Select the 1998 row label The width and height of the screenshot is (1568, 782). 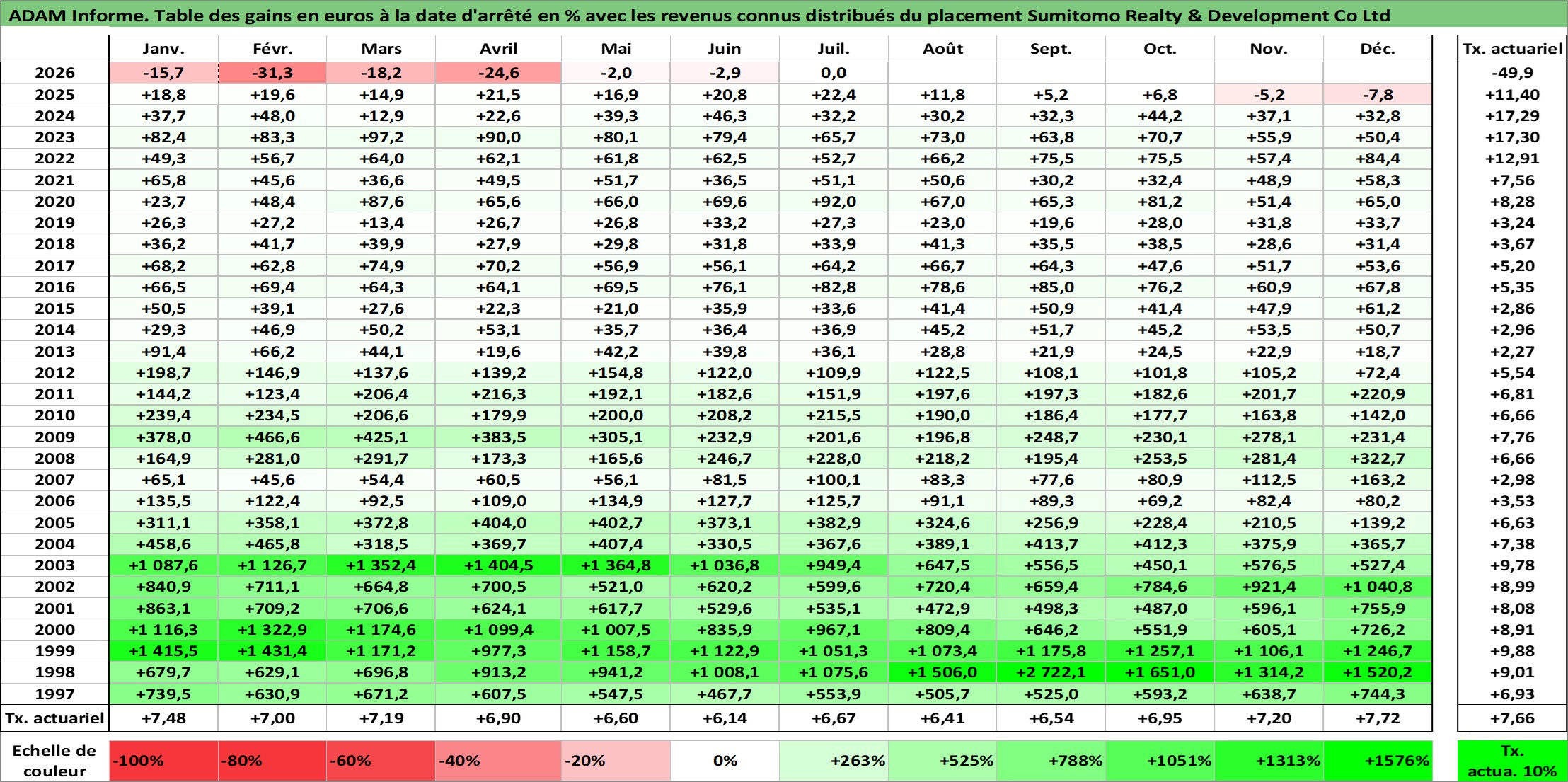(x=55, y=672)
